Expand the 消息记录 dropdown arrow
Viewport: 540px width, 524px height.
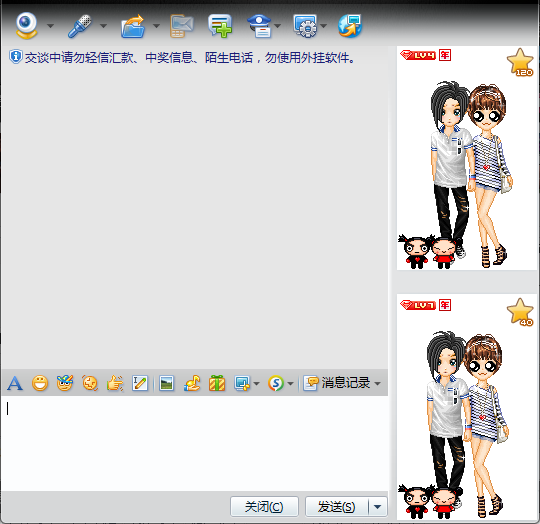click(x=377, y=383)
